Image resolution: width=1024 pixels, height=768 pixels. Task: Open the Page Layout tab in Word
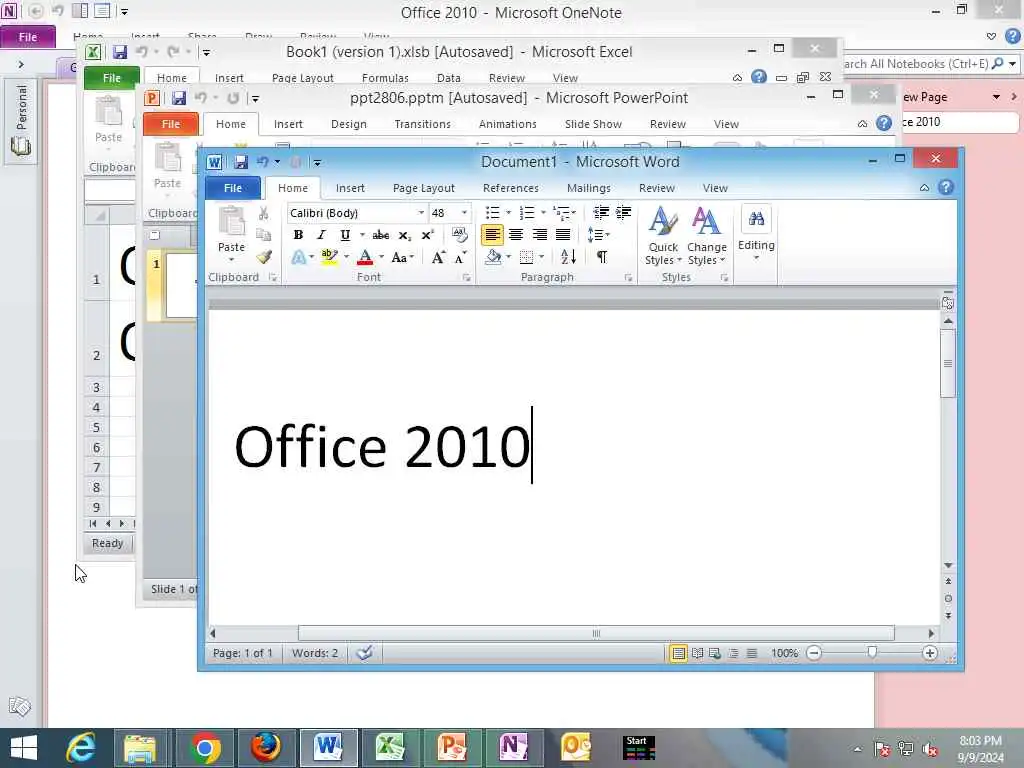(424, 188)
